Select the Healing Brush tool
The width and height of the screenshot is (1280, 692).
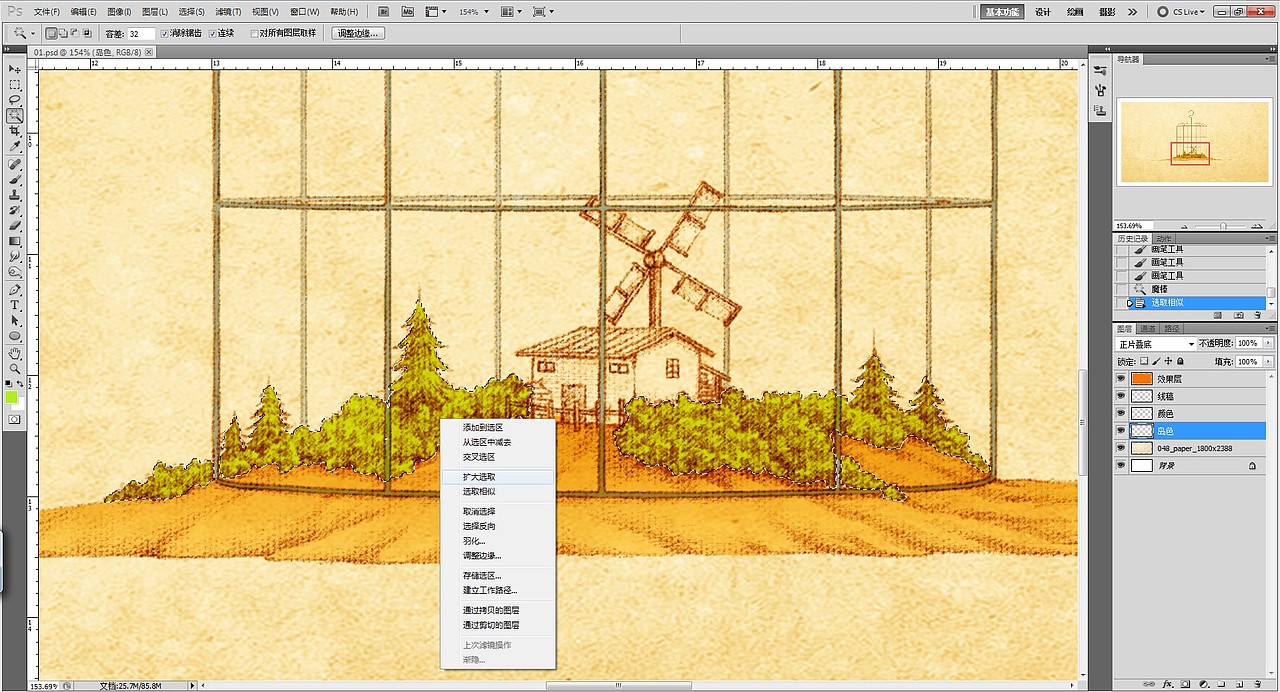(x=15, y=164)
